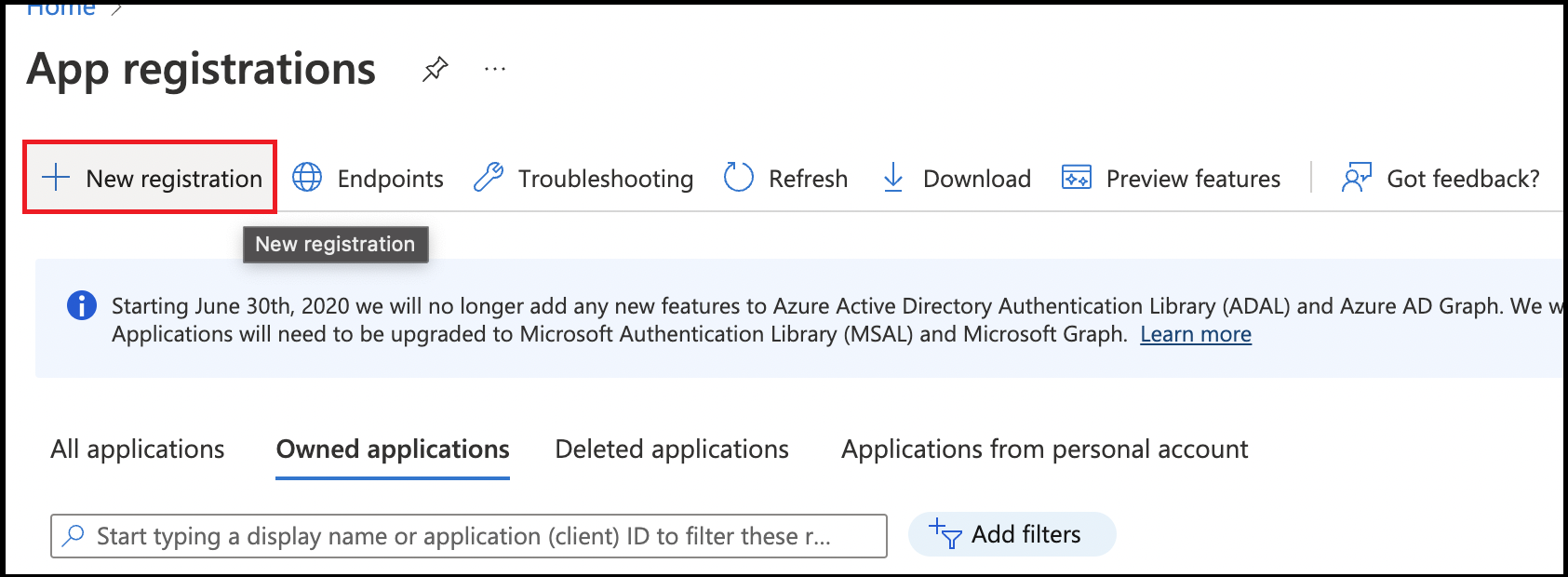Follow the Learn more link
The height and width of the screenshot is (577, 1568).
coord(1196,334)
